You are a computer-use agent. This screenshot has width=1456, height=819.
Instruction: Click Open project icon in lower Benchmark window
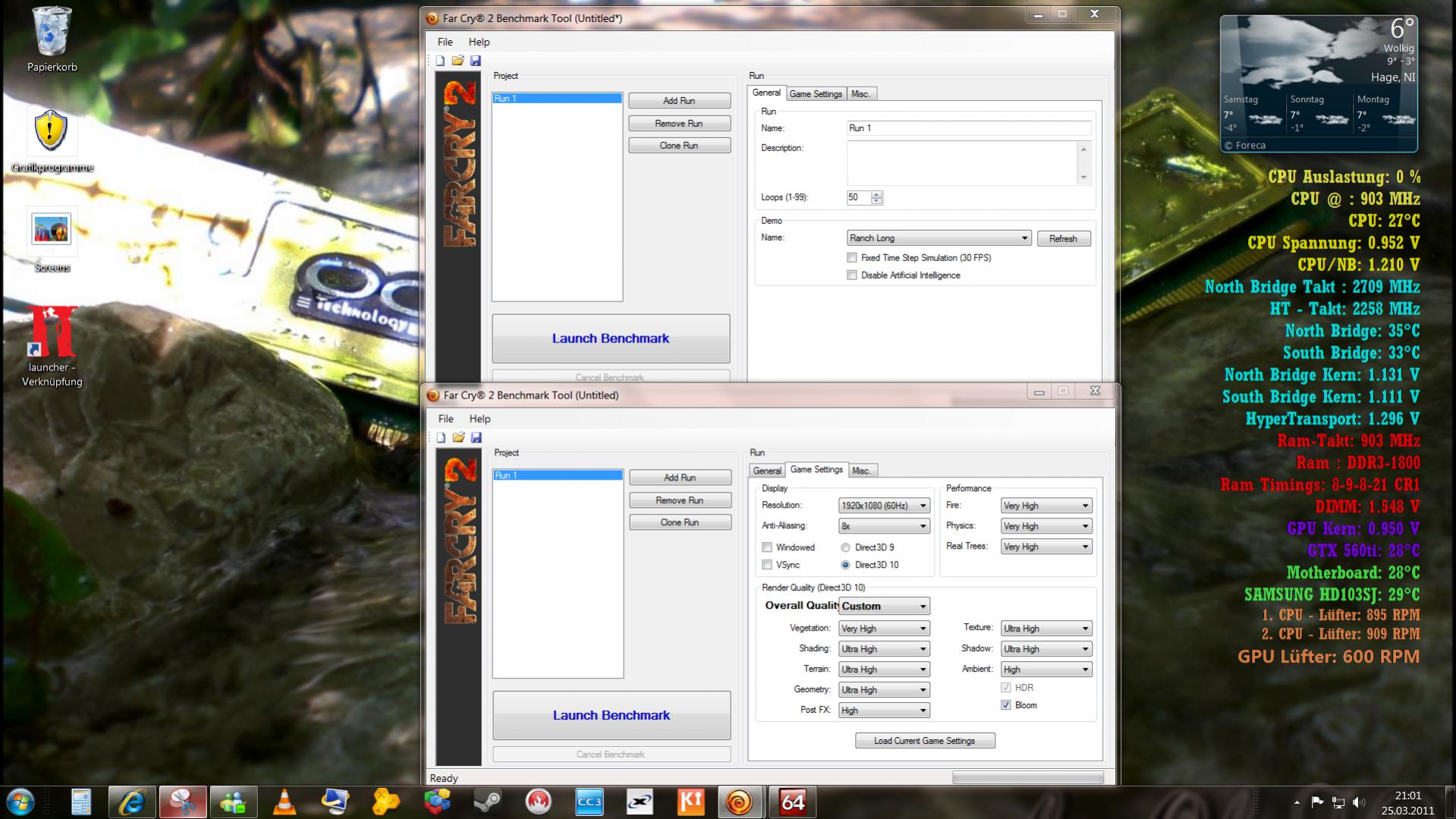(458, 437)
